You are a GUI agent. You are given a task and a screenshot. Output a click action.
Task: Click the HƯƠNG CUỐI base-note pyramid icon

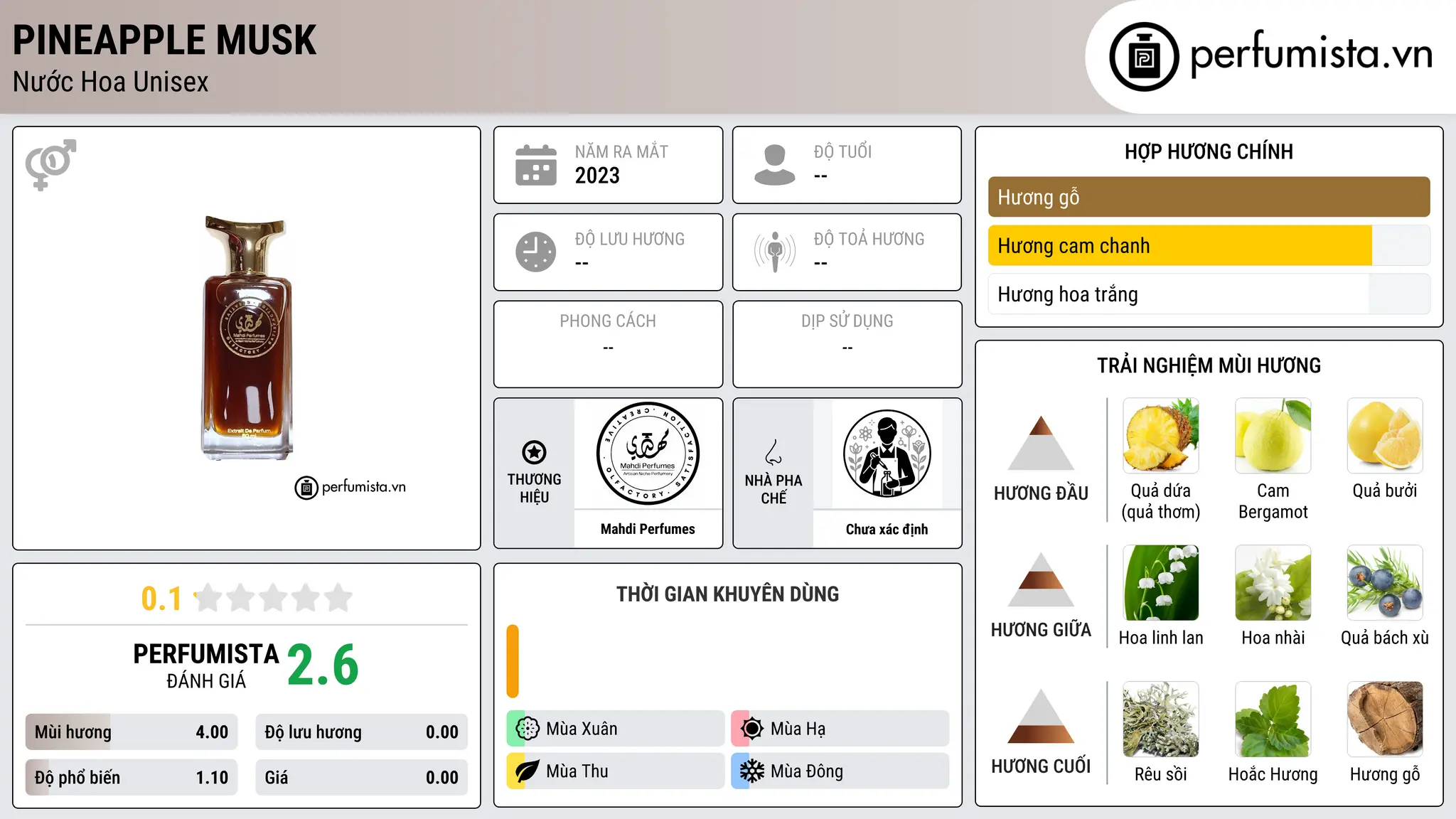(1041, 716)
